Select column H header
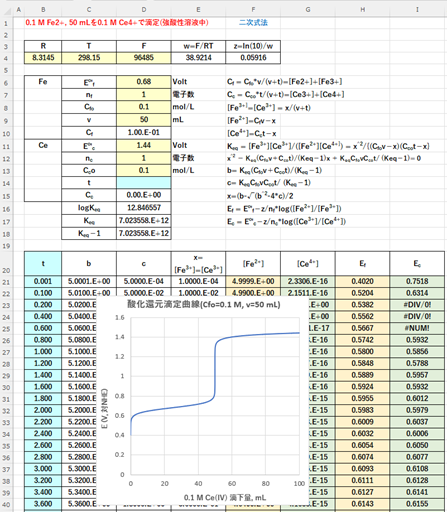The height and width of the screenshot is (512, 447). [x=362, y=10]
